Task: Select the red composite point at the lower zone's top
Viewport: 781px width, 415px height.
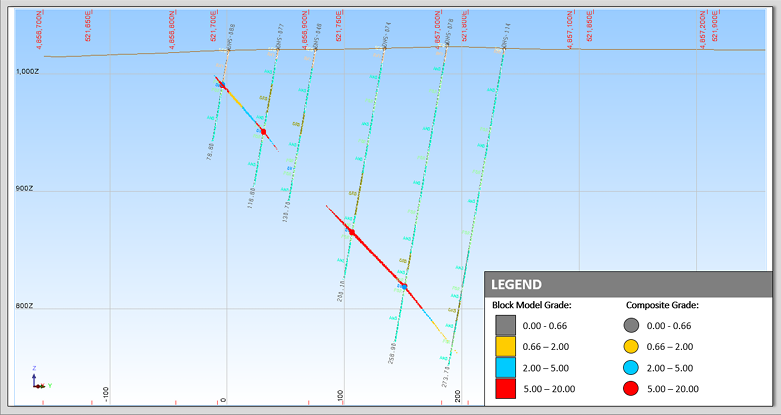Action: click(351, 232)
